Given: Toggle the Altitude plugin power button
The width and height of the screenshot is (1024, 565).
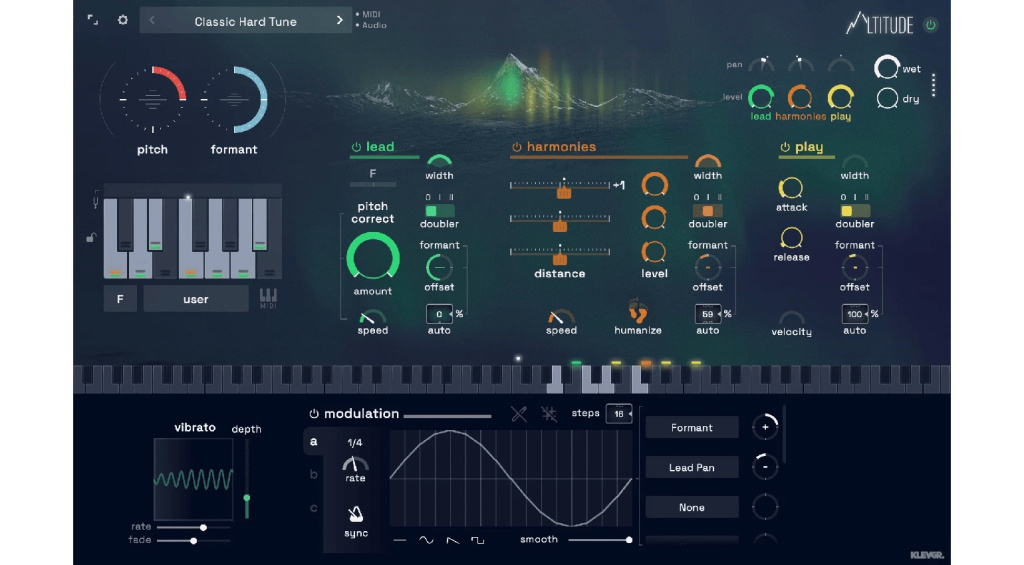Looking at the screenshot, I should pos(931,25).
